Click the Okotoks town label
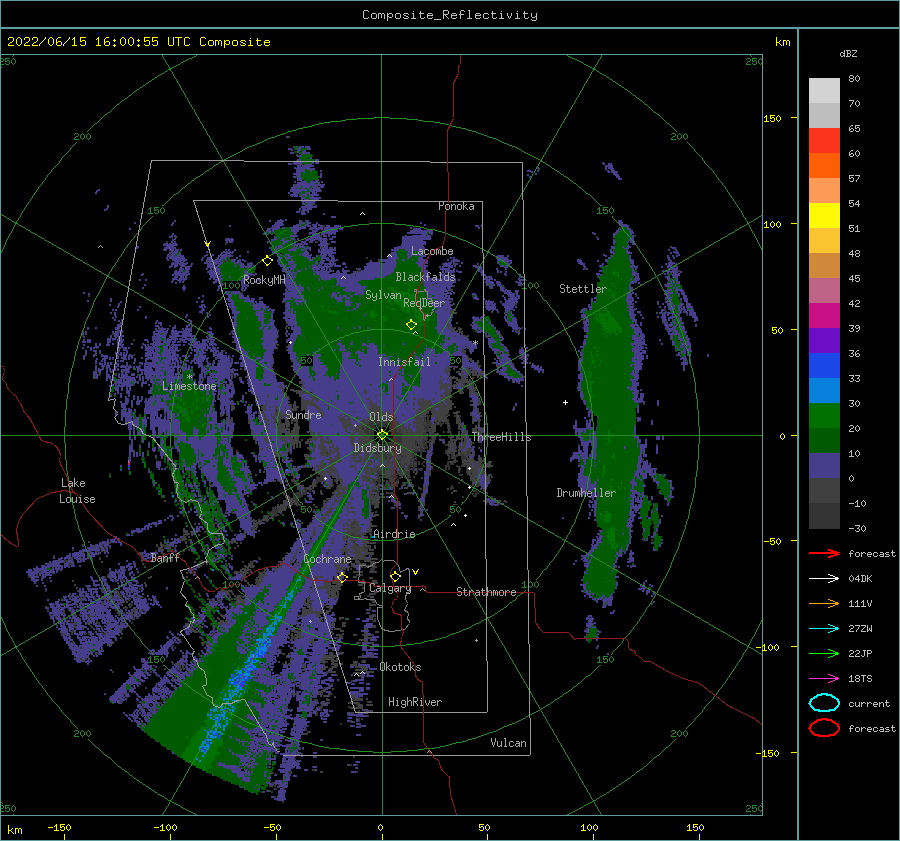900x841 pixels. click(400, 667)
